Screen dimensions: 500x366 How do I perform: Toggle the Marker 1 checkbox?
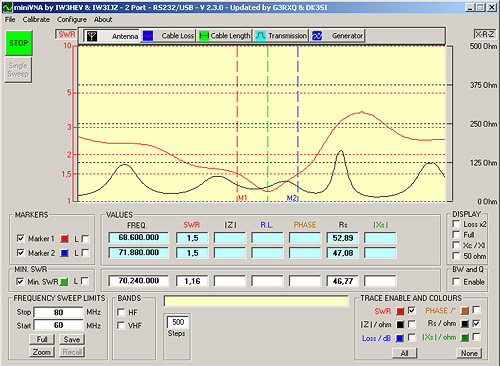[21, 238]
